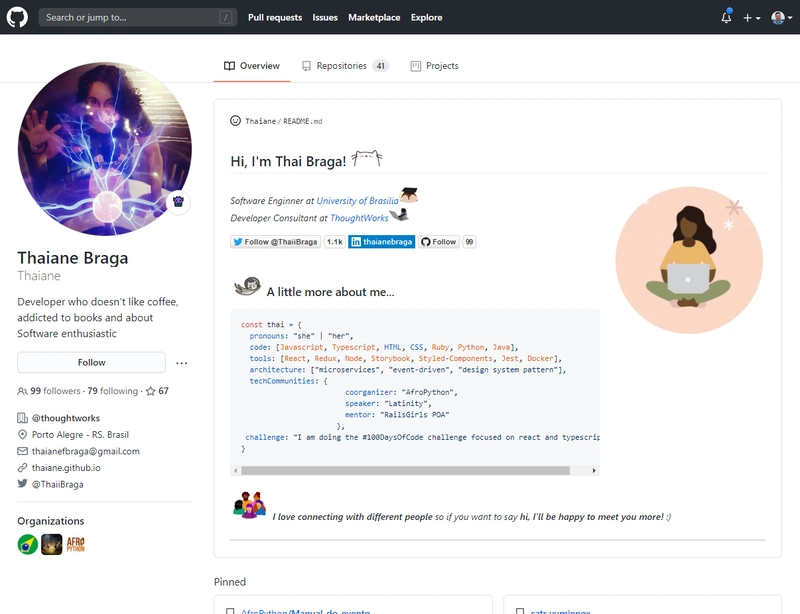Click the graduation cap emoji image
This screenshot has width=800, height=614.
coord(409,195)
